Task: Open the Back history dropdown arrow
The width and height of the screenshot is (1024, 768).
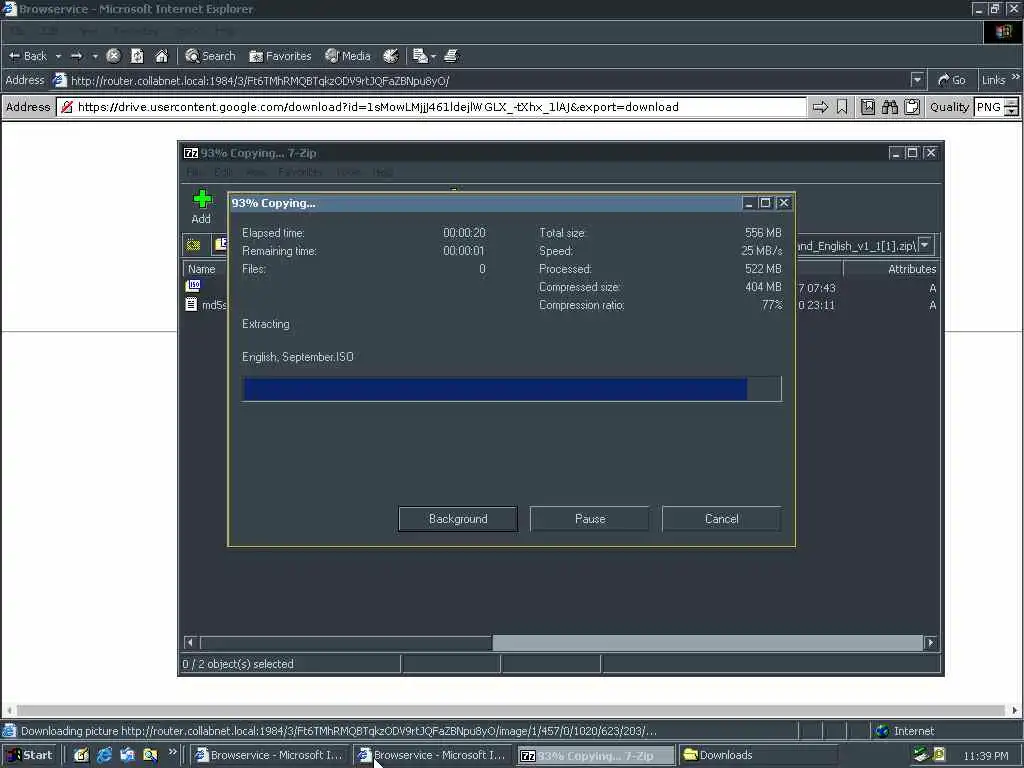Action: (x=58, y=56)
